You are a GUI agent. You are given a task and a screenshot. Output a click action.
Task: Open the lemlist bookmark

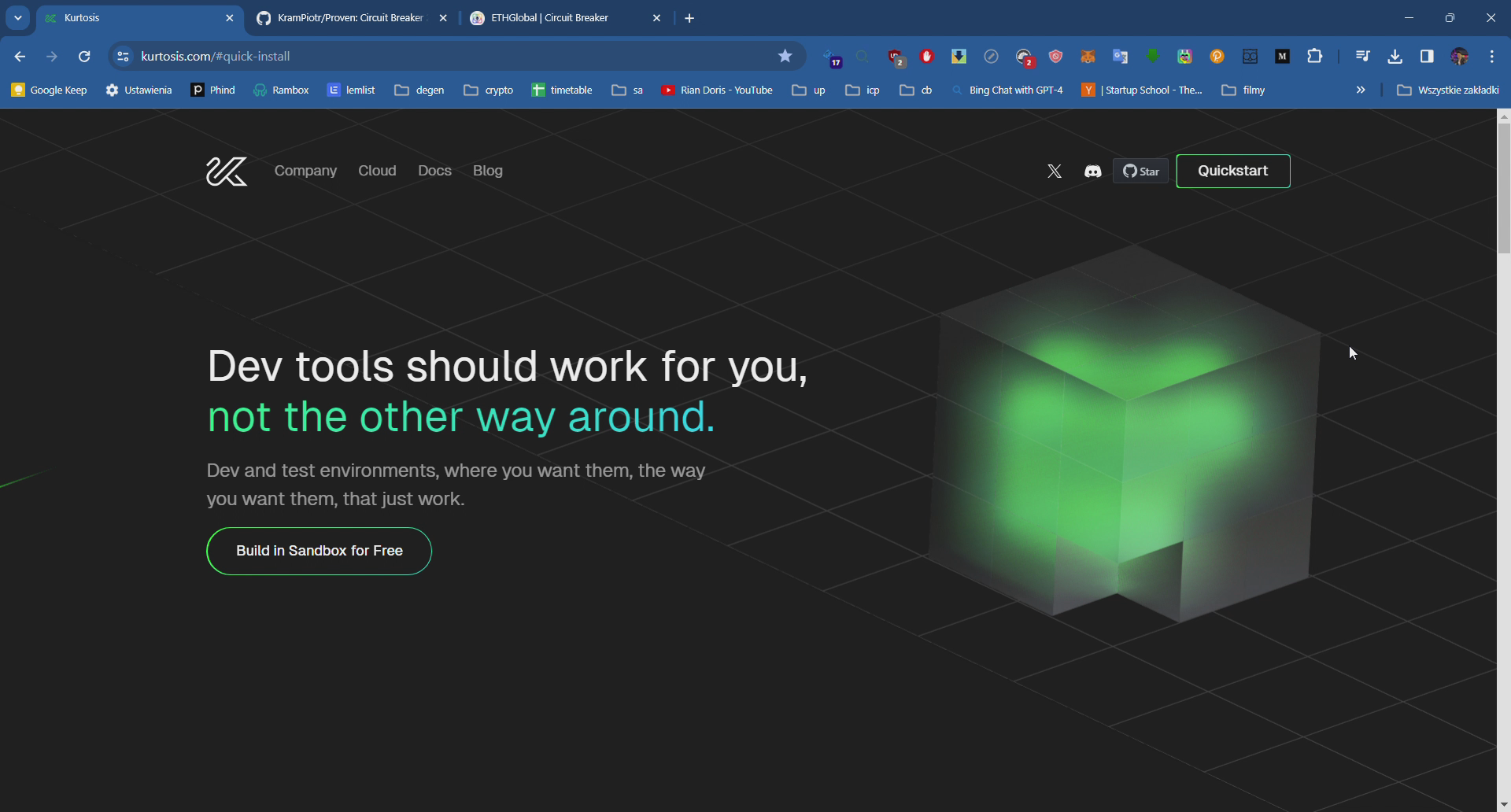pyautogui.click(x=351, y=90)
